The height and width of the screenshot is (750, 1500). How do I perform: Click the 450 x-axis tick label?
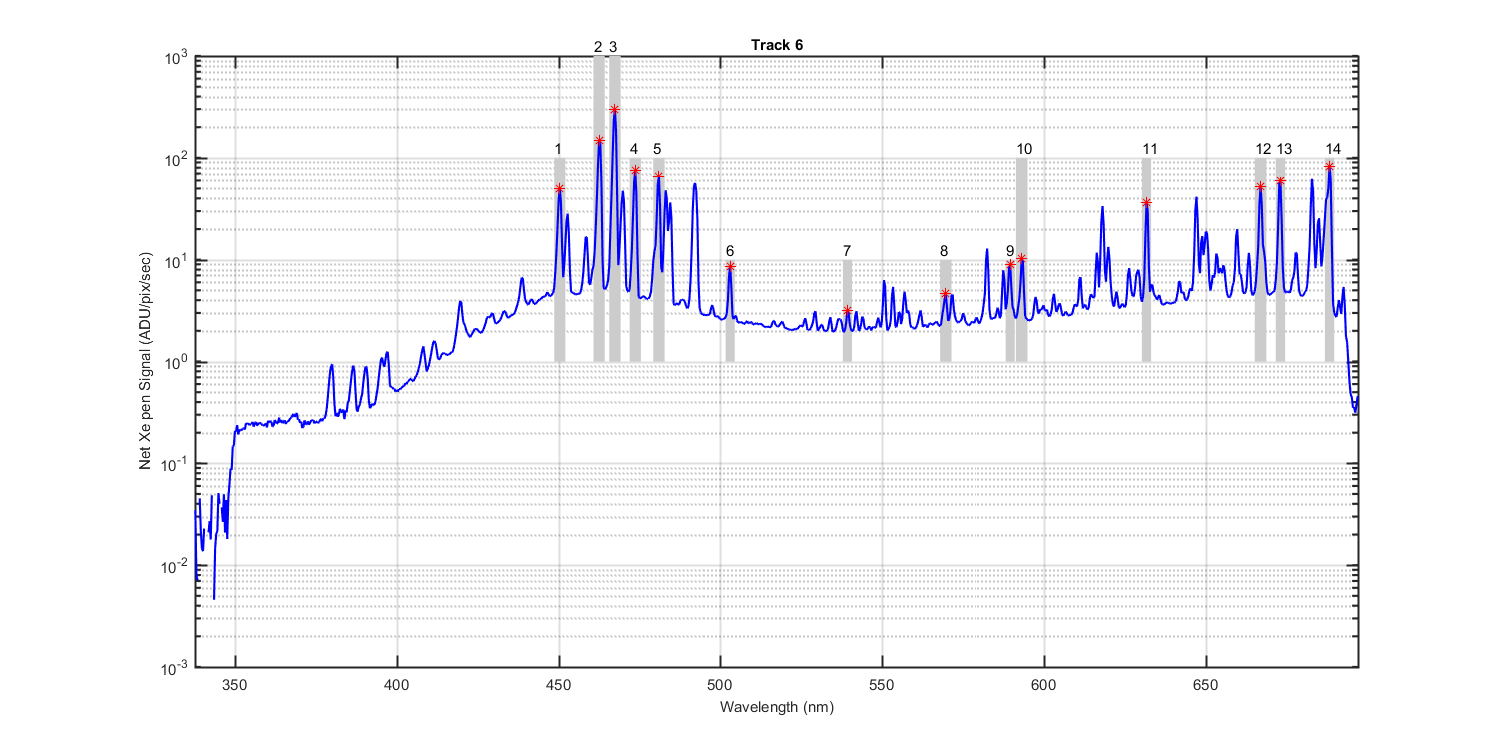click(559, 686)
